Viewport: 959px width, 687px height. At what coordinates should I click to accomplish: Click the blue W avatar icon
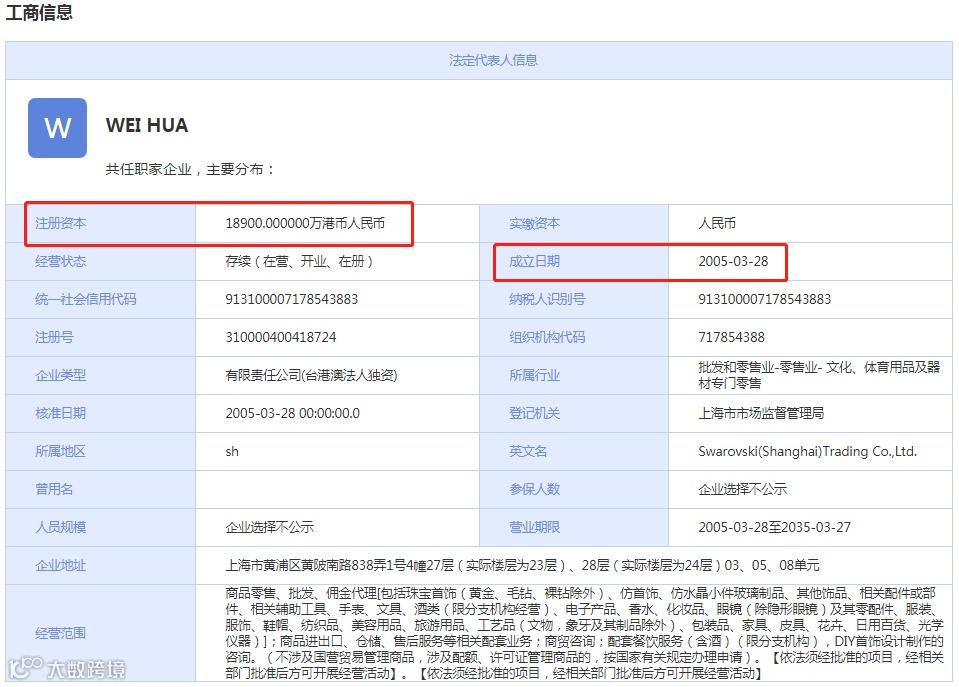pos(57,128)
